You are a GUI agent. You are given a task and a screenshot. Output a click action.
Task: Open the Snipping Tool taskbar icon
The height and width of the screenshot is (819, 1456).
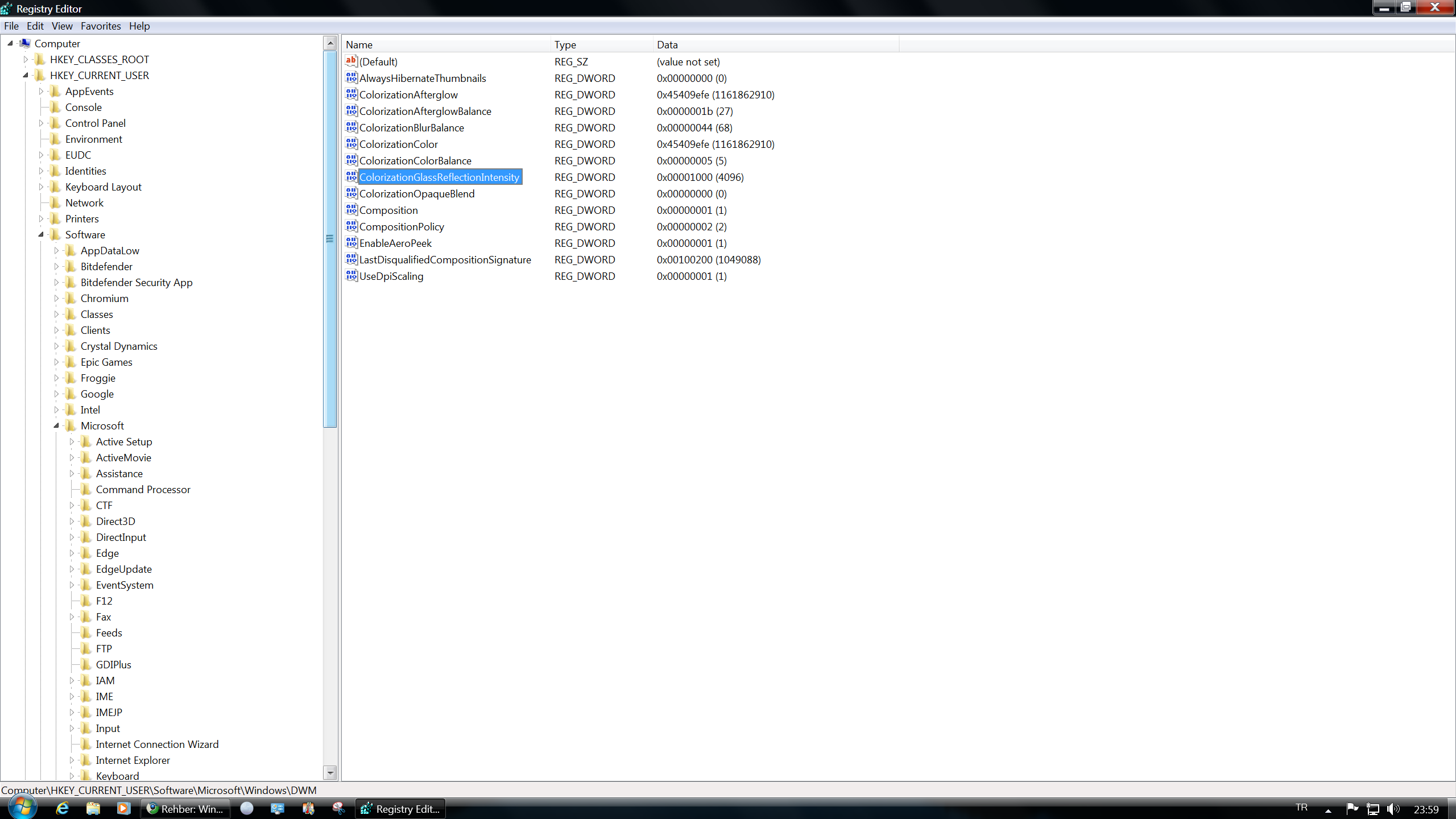[339, 808]
